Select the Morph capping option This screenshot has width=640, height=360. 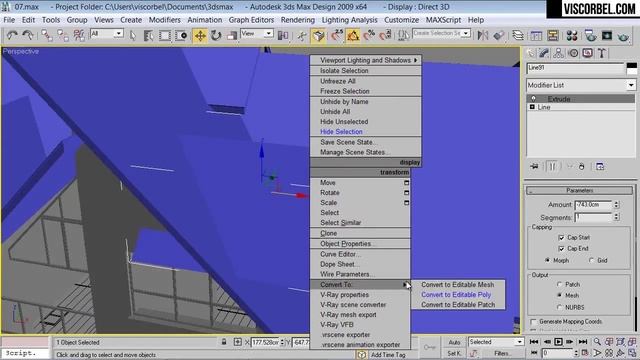[x=547, y=260]
